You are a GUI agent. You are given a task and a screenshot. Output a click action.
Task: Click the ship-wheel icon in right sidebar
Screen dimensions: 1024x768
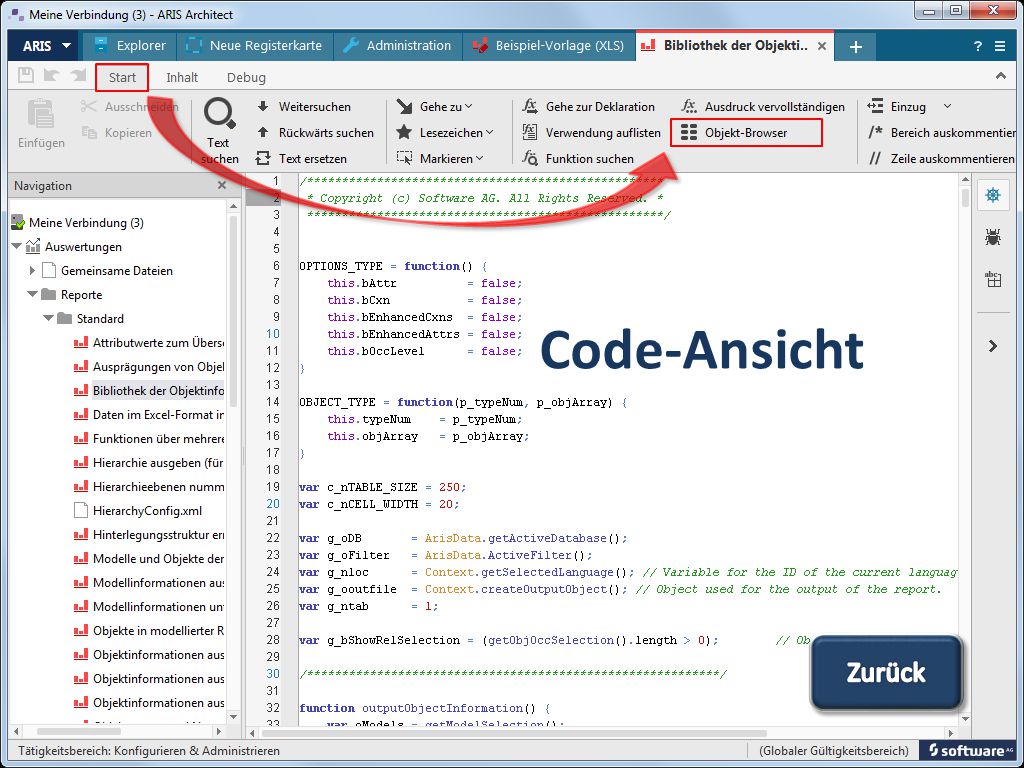pyautogui.click(x=993, y=195)
